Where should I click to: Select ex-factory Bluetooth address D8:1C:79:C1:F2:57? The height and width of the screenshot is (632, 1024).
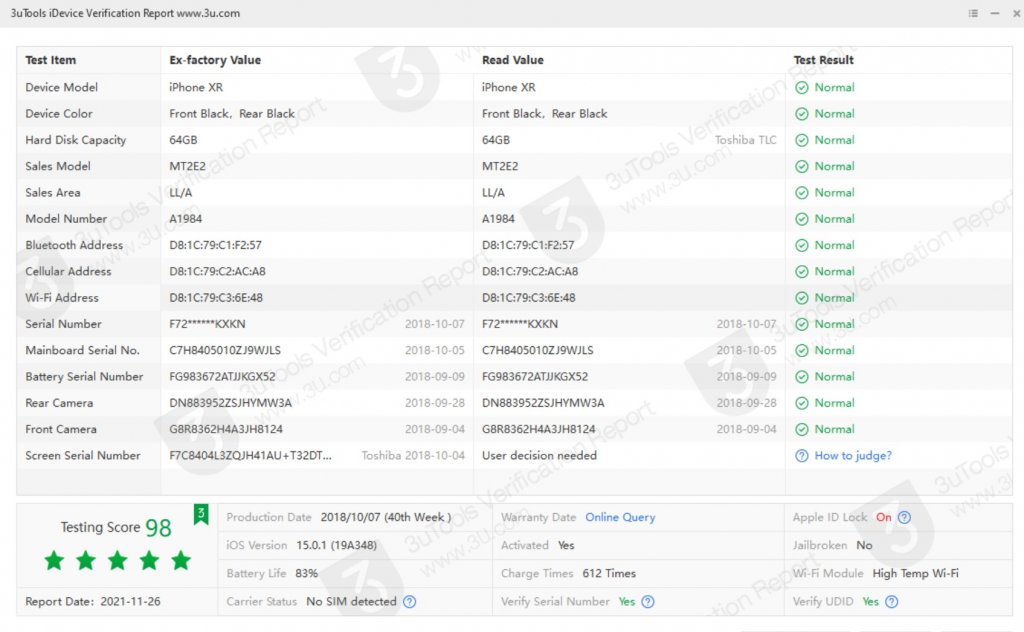tap(215, 245)
